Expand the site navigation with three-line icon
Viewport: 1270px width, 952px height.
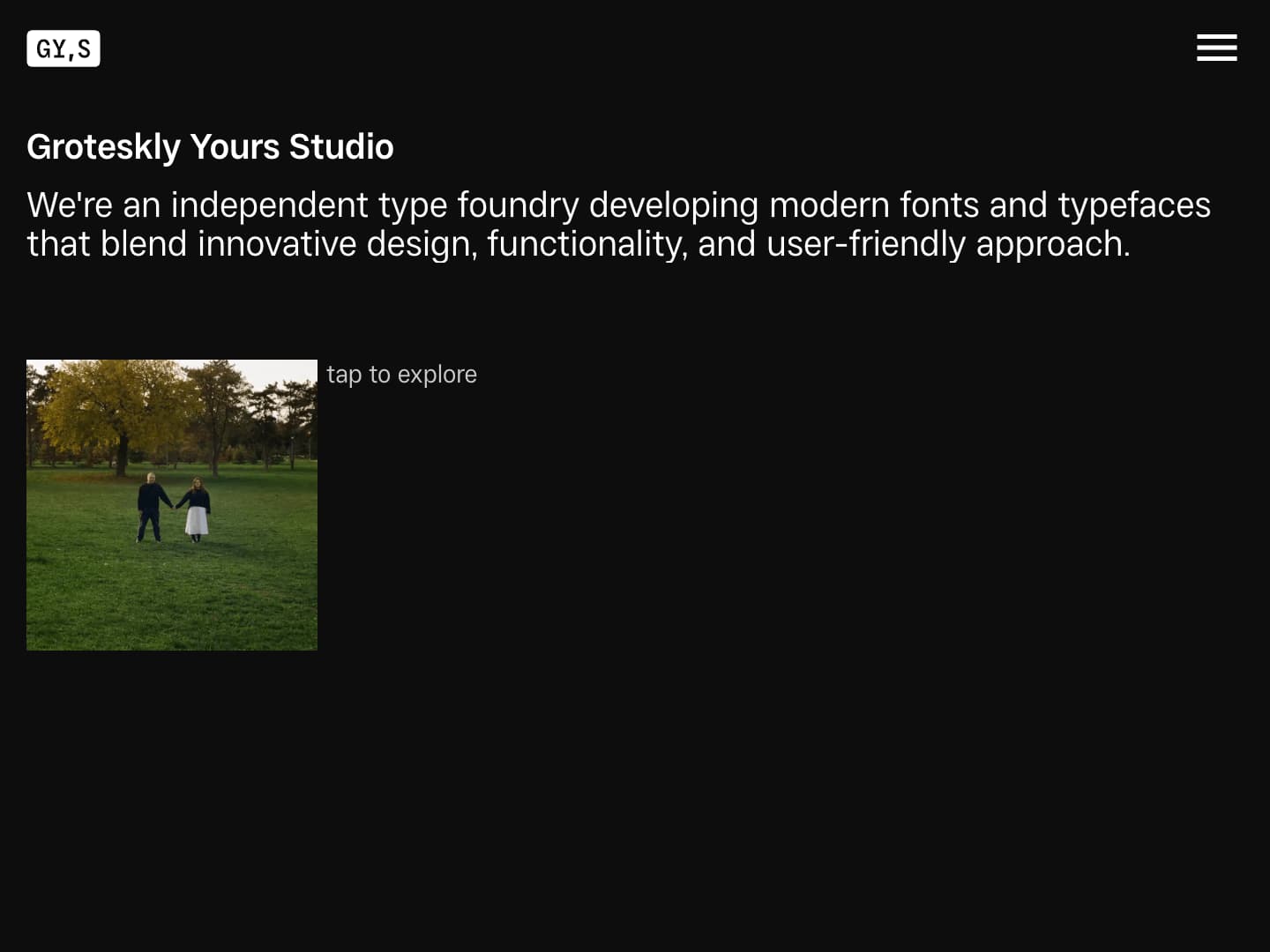click(x=1216, y=48)
